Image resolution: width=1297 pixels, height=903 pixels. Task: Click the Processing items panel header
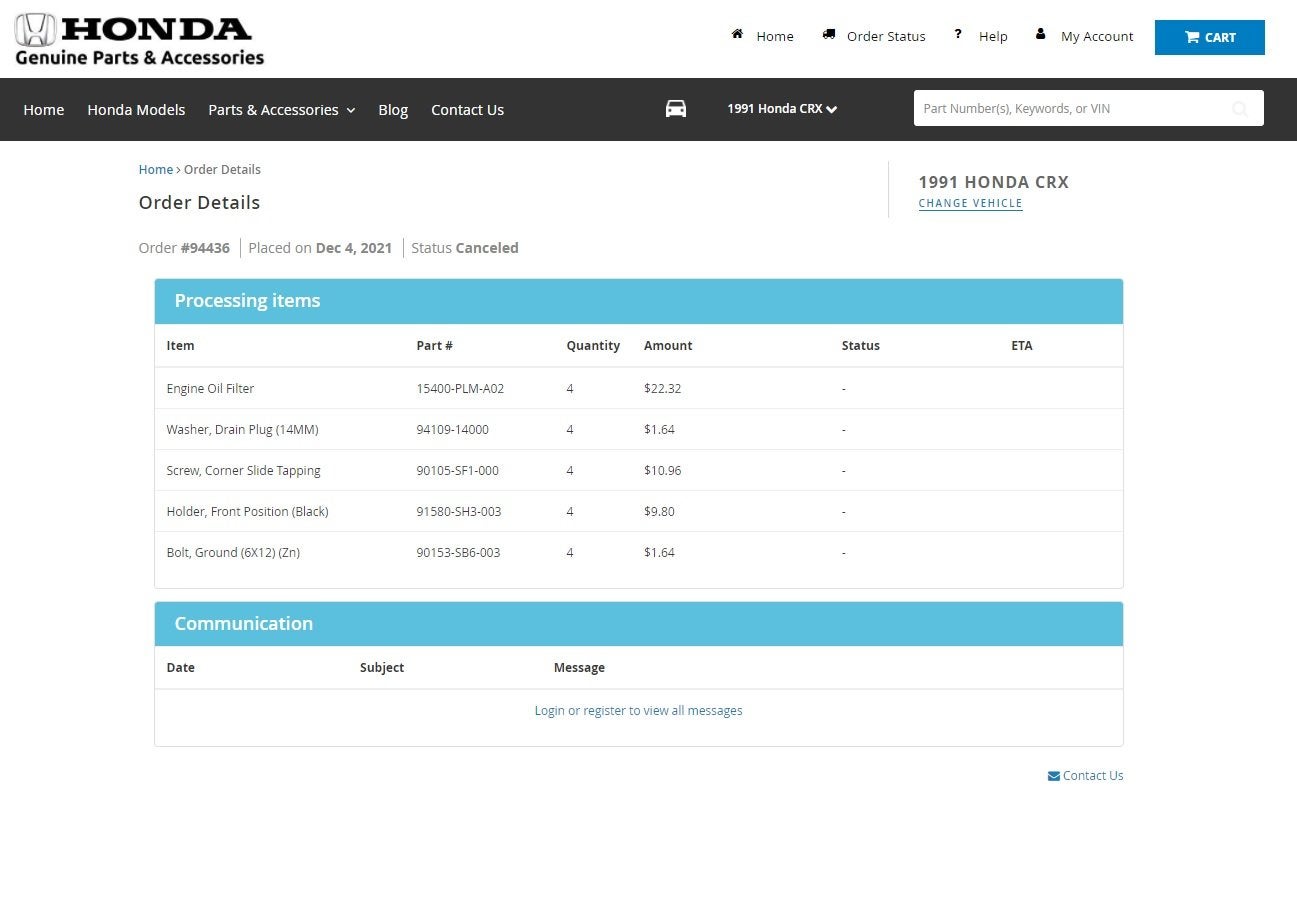tap(638, 301)
